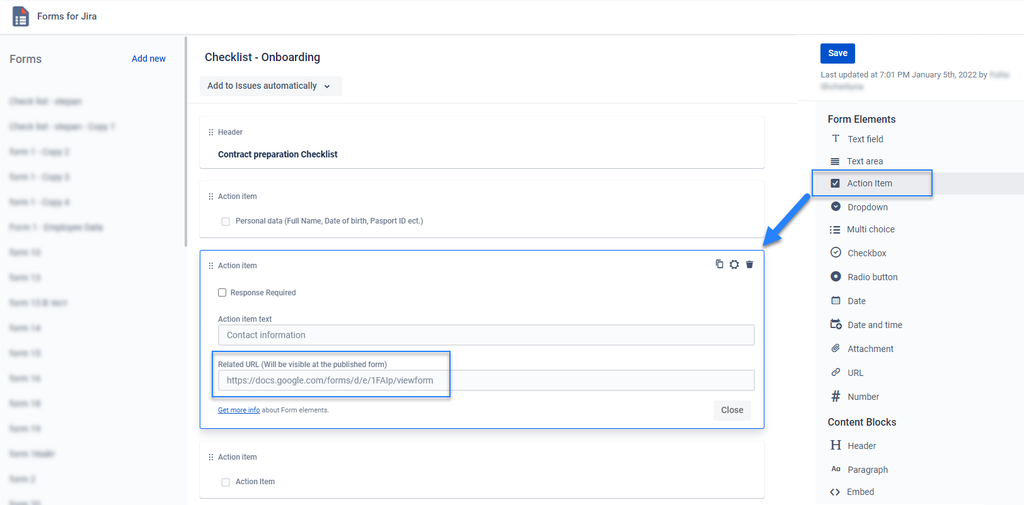Click the Add new forms link
This screenshot has height=505, width=1024.
tap(149, 59)
